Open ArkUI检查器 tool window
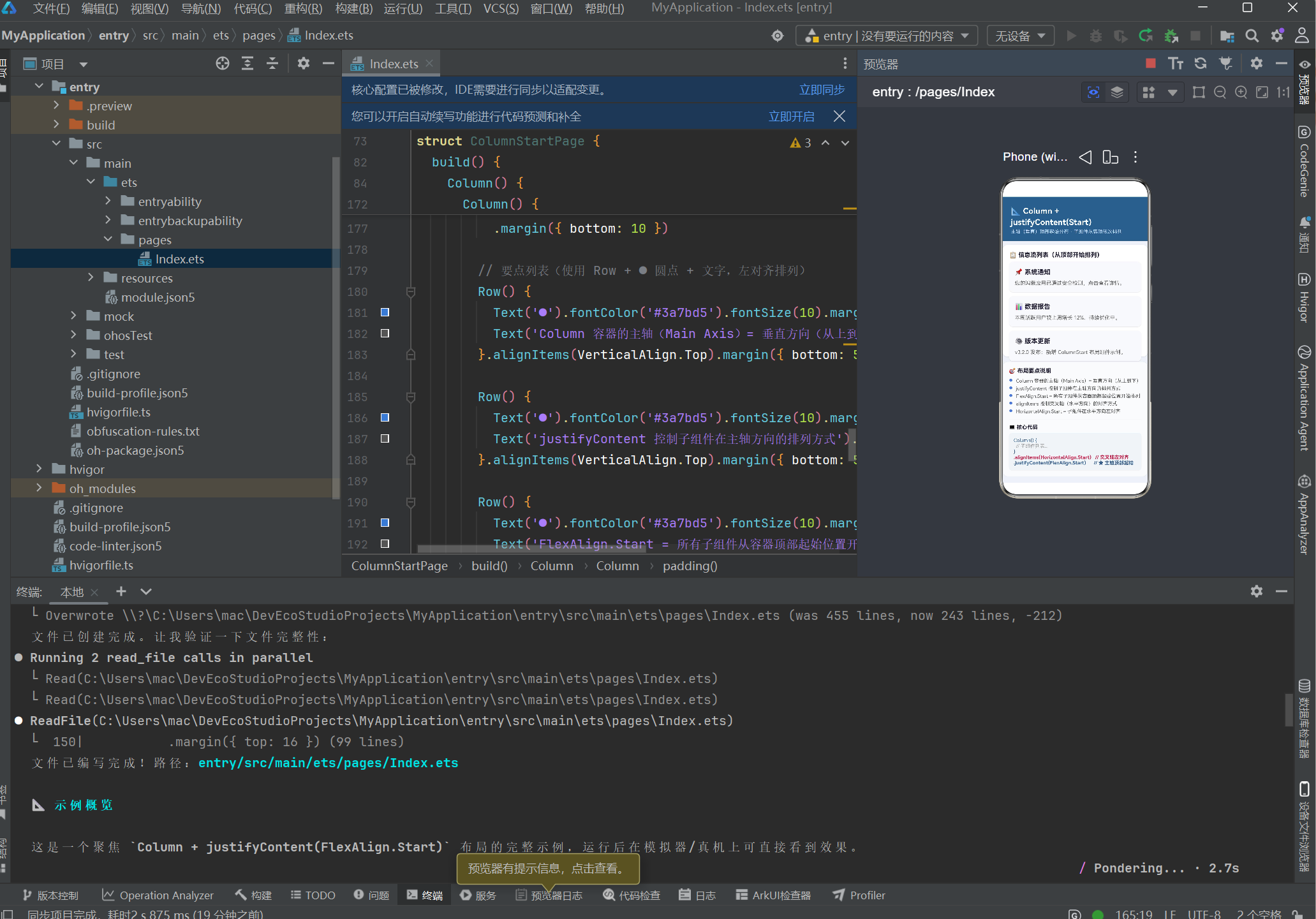Viewport: 1316px width, 919px height. 773,895
